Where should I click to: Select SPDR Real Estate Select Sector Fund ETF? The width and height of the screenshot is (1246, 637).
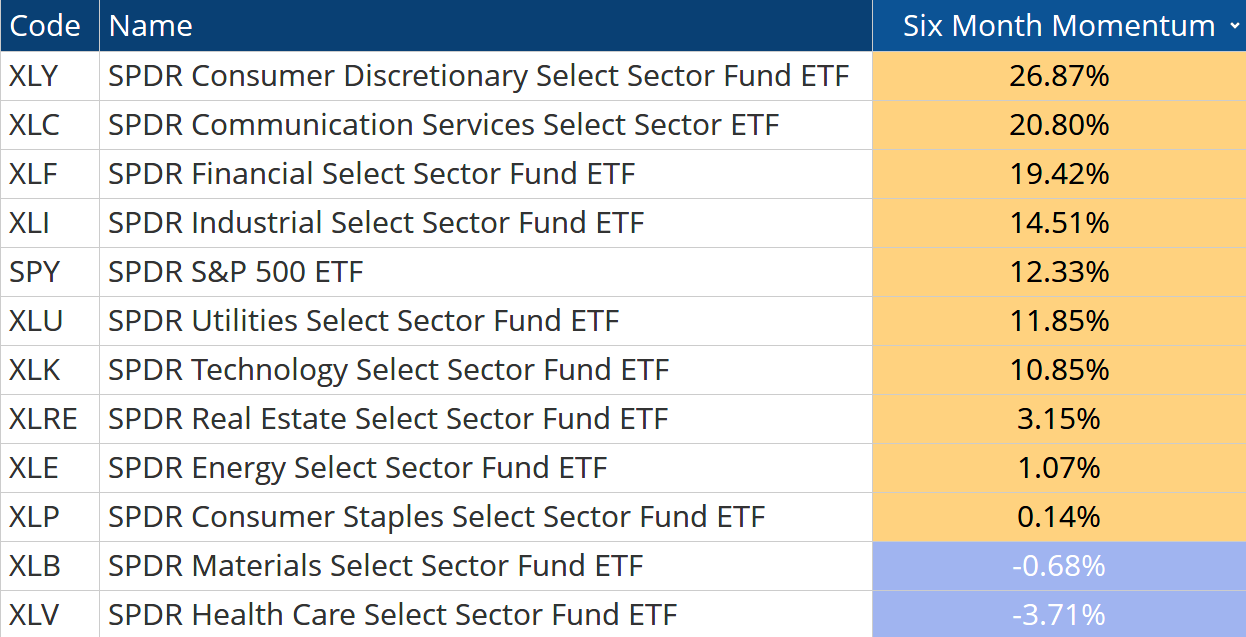pos(388,419)
